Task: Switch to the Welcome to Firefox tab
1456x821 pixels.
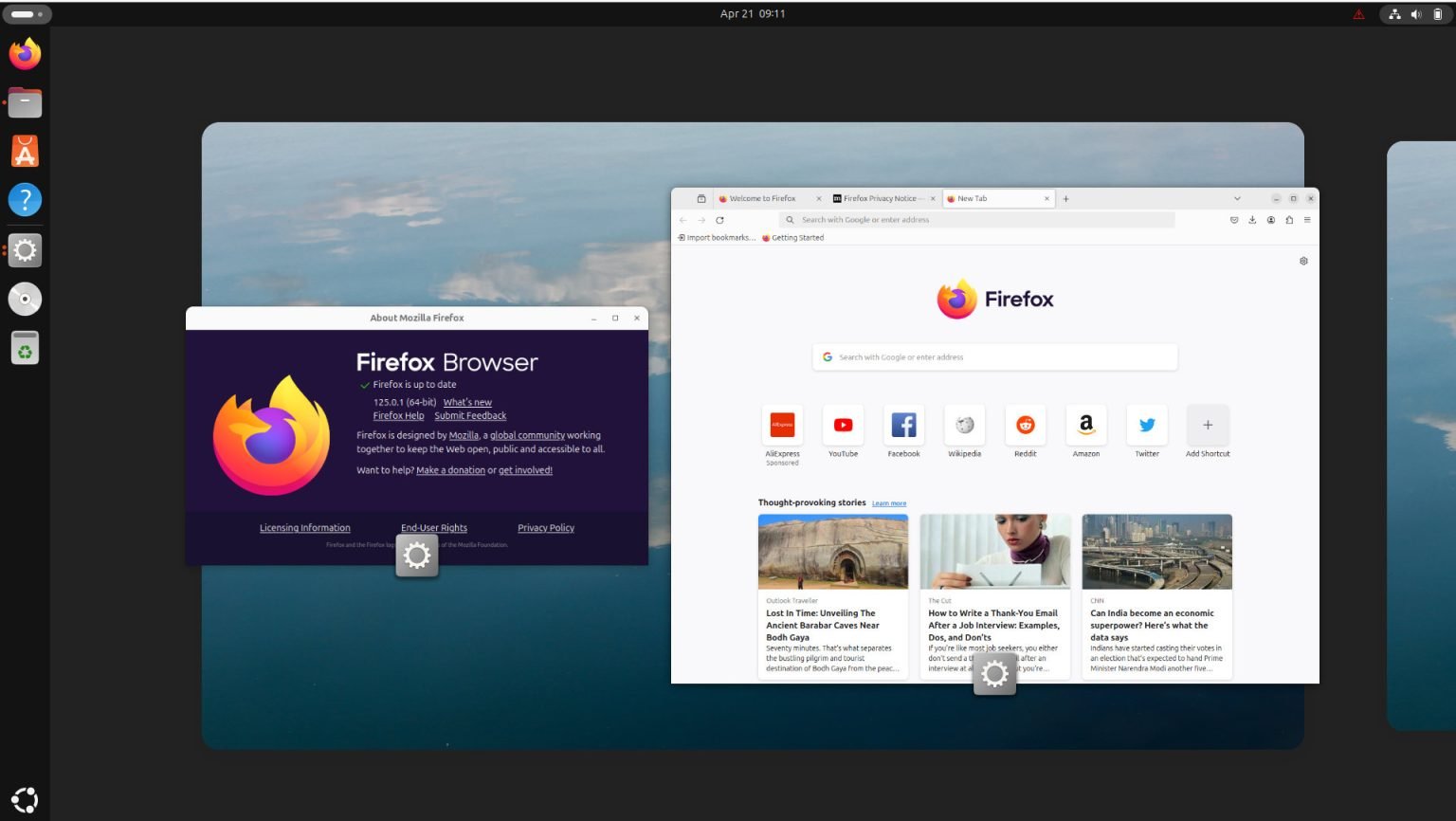Action: (x=764, y=198)
